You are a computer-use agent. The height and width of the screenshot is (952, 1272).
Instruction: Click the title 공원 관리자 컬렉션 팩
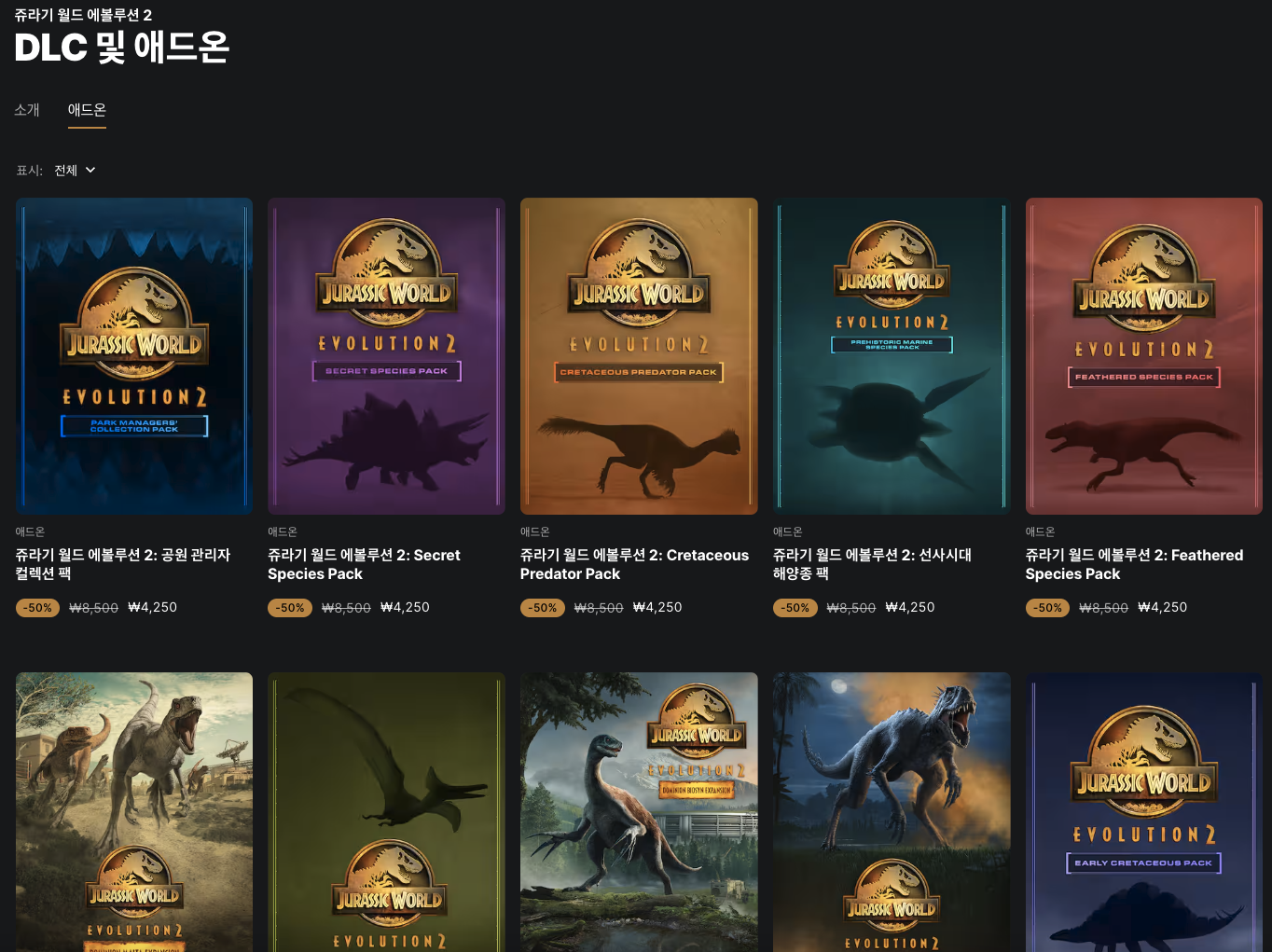click(123, 564)
